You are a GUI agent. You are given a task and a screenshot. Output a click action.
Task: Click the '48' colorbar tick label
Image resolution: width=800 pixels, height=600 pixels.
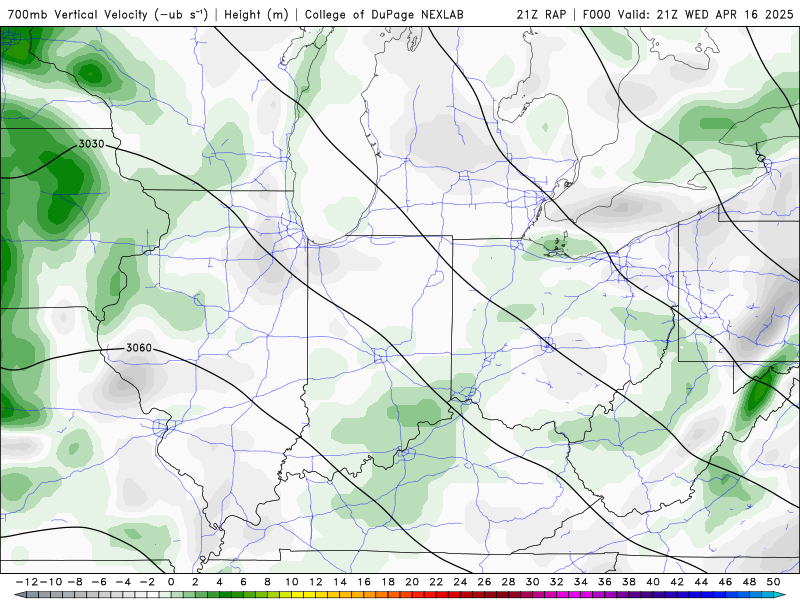(x=749, y=582)
